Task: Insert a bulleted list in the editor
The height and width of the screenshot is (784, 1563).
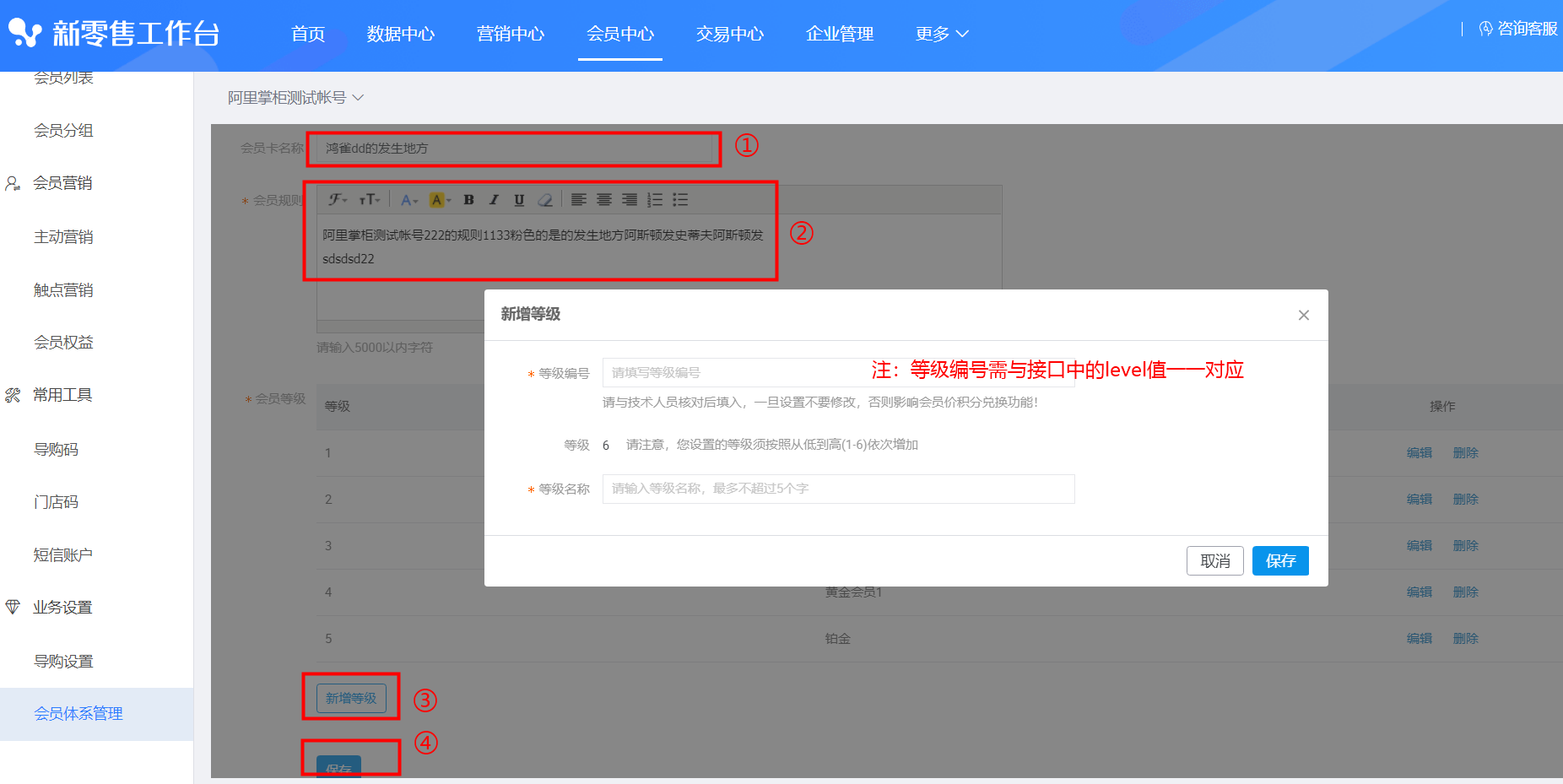Action: point(680,200)
